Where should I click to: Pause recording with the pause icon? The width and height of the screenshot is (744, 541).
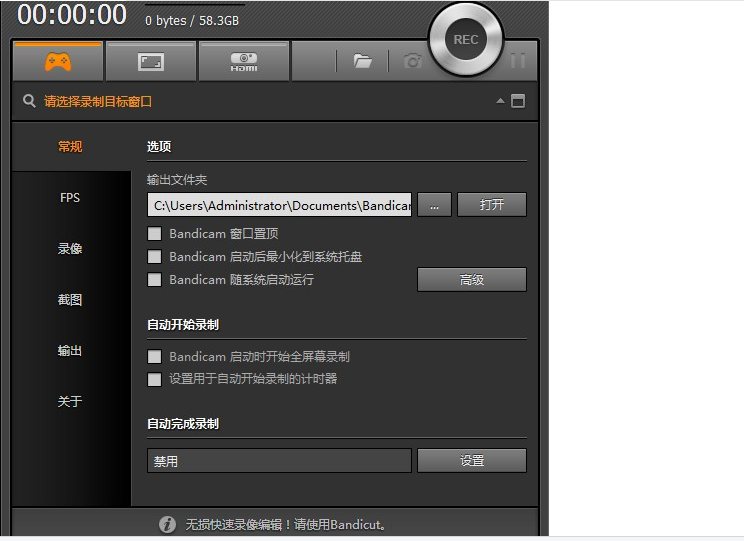pos(518,61)
